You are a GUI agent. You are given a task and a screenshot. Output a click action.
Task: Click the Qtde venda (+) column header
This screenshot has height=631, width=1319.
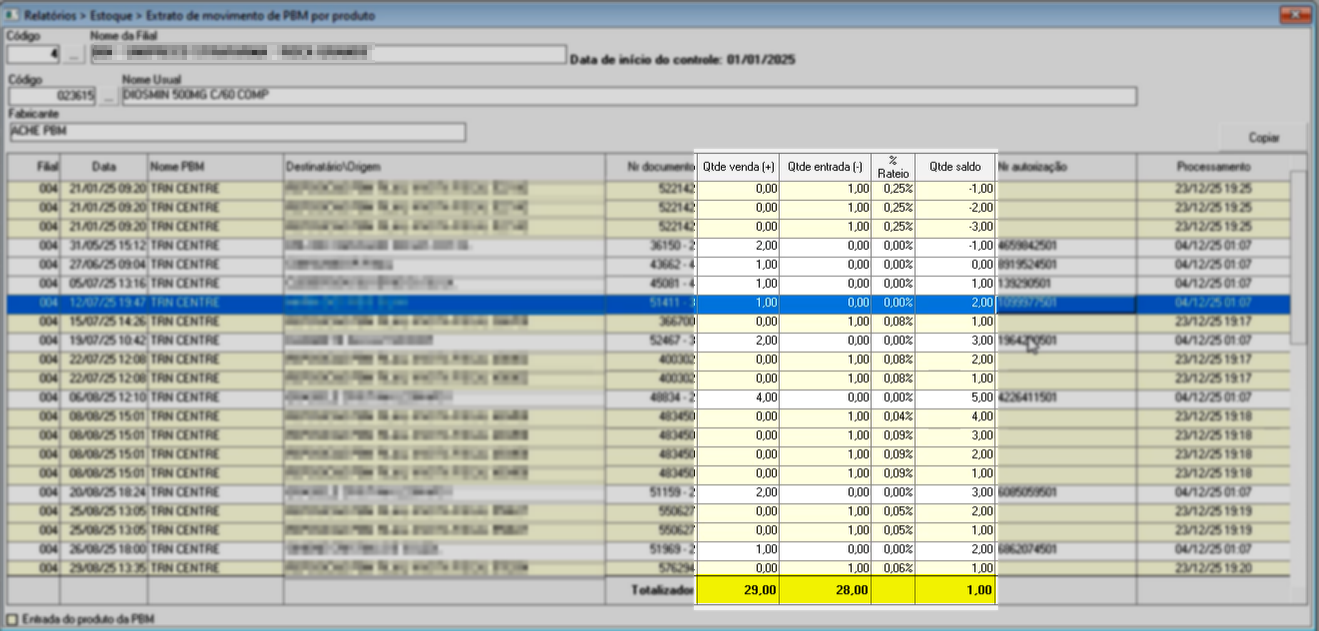point(738,166)
